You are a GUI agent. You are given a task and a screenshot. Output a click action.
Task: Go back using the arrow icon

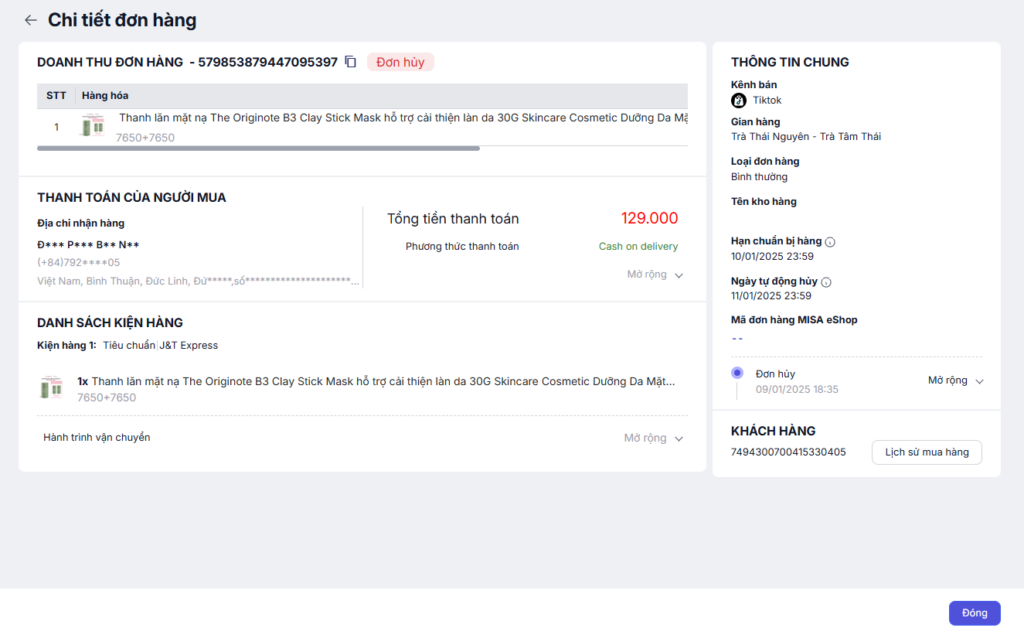click(x=30, y=20)
